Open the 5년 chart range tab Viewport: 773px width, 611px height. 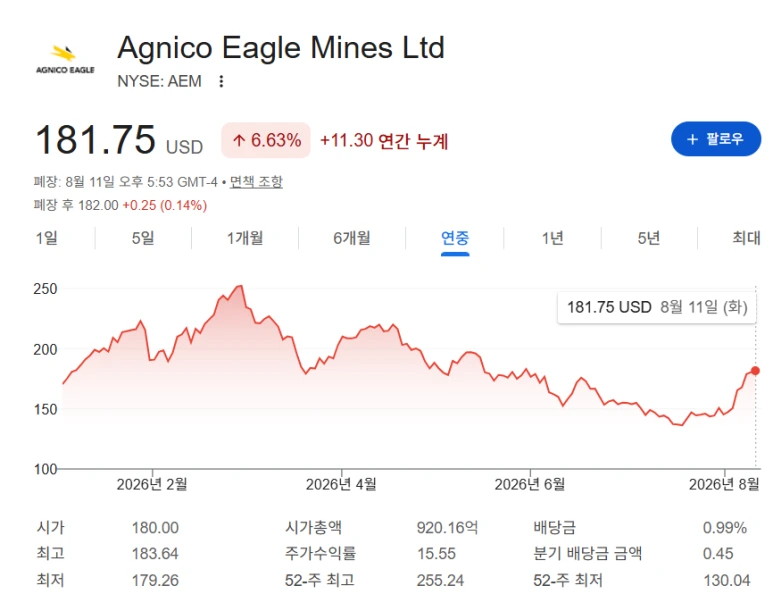(x=649, y=238)
